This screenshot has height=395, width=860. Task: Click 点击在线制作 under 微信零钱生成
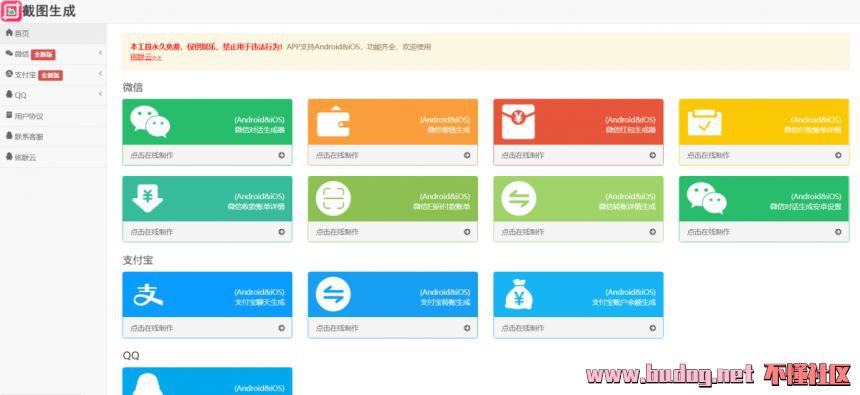click(337, 155)
